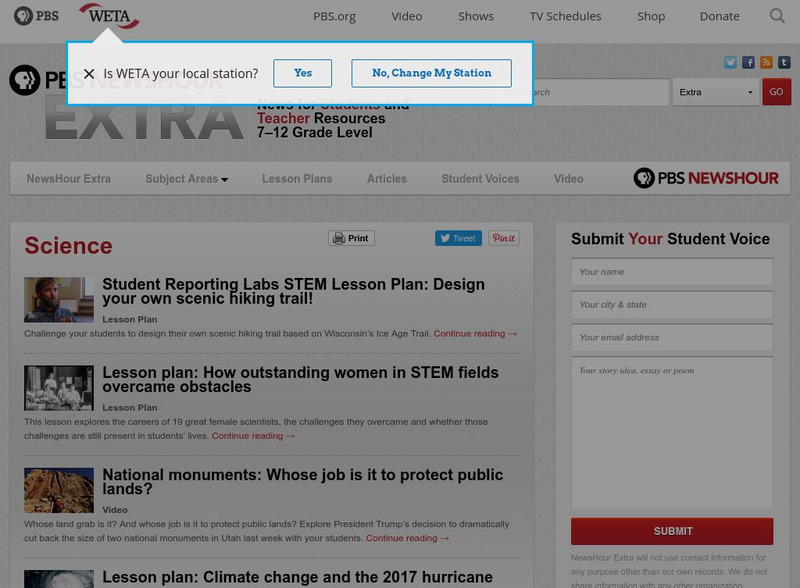Confirm WETA with the Yes button
The image size is (800, 588).
click(302, 72)
